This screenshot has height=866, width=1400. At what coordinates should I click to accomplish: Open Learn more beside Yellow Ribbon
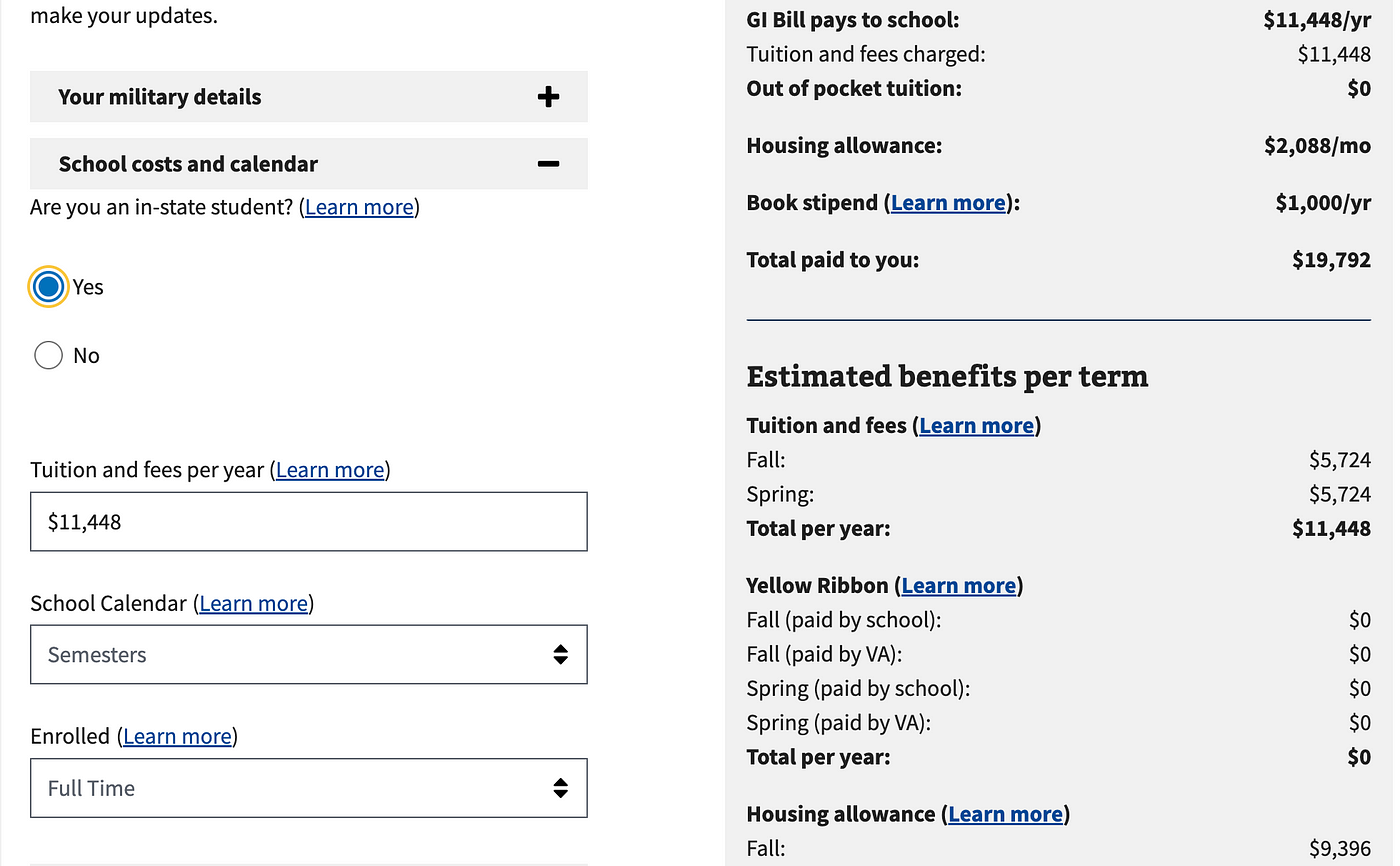pos(958,586)
